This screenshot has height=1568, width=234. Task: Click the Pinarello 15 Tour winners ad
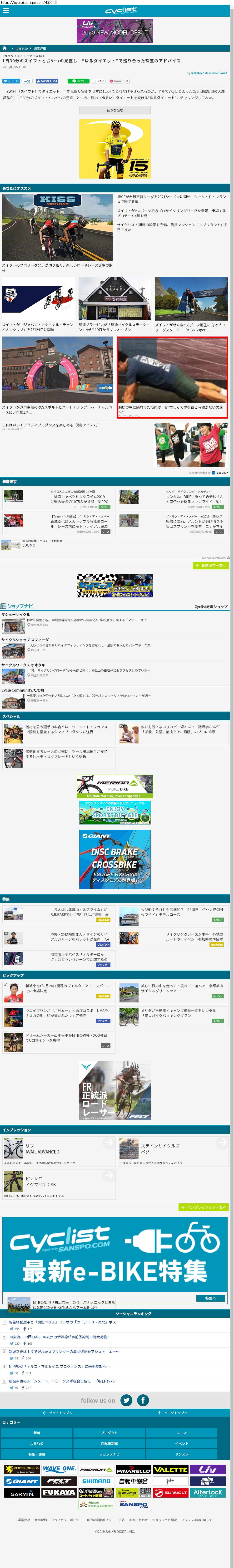click(x=115, y=148)
